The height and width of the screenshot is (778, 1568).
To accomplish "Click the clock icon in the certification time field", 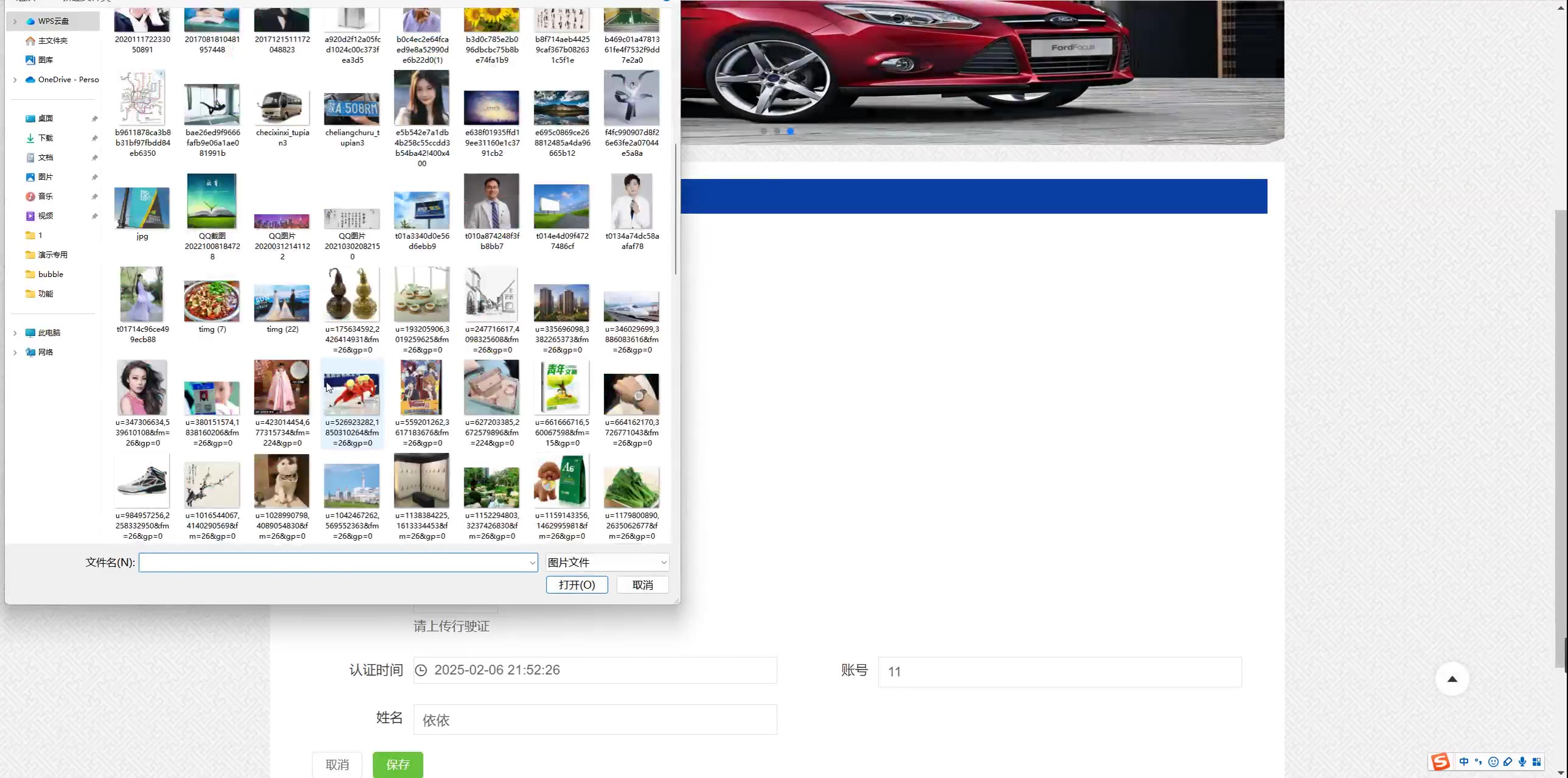I will coord(421,670).
